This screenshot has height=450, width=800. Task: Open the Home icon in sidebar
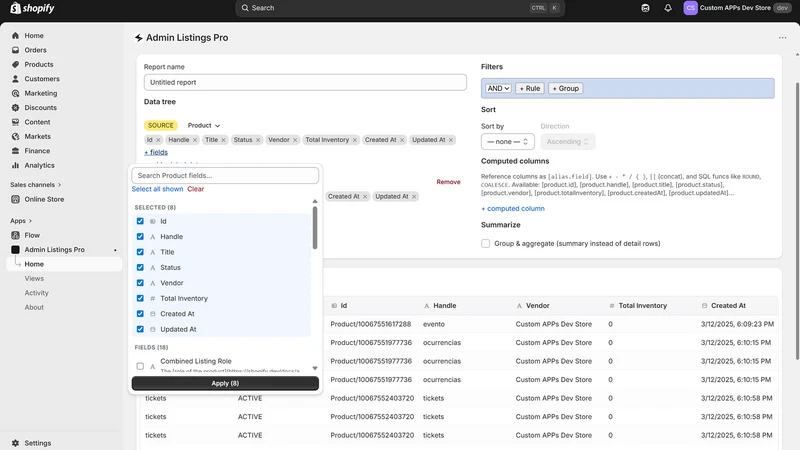coord(15,36)
